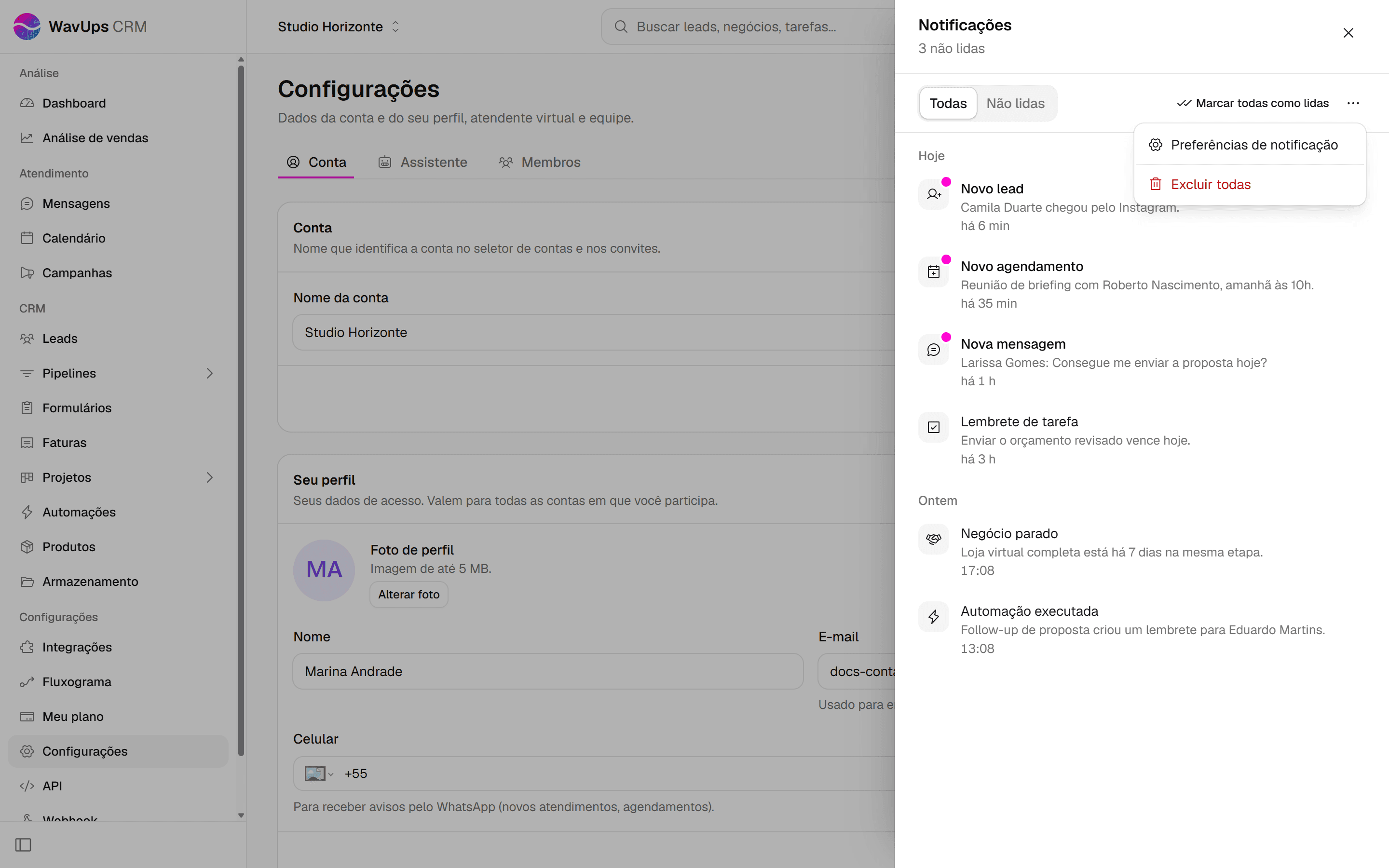Open Formulários in the sidebar
The height and width of the screenshot is (868, 1389).
tap(118, 408)
